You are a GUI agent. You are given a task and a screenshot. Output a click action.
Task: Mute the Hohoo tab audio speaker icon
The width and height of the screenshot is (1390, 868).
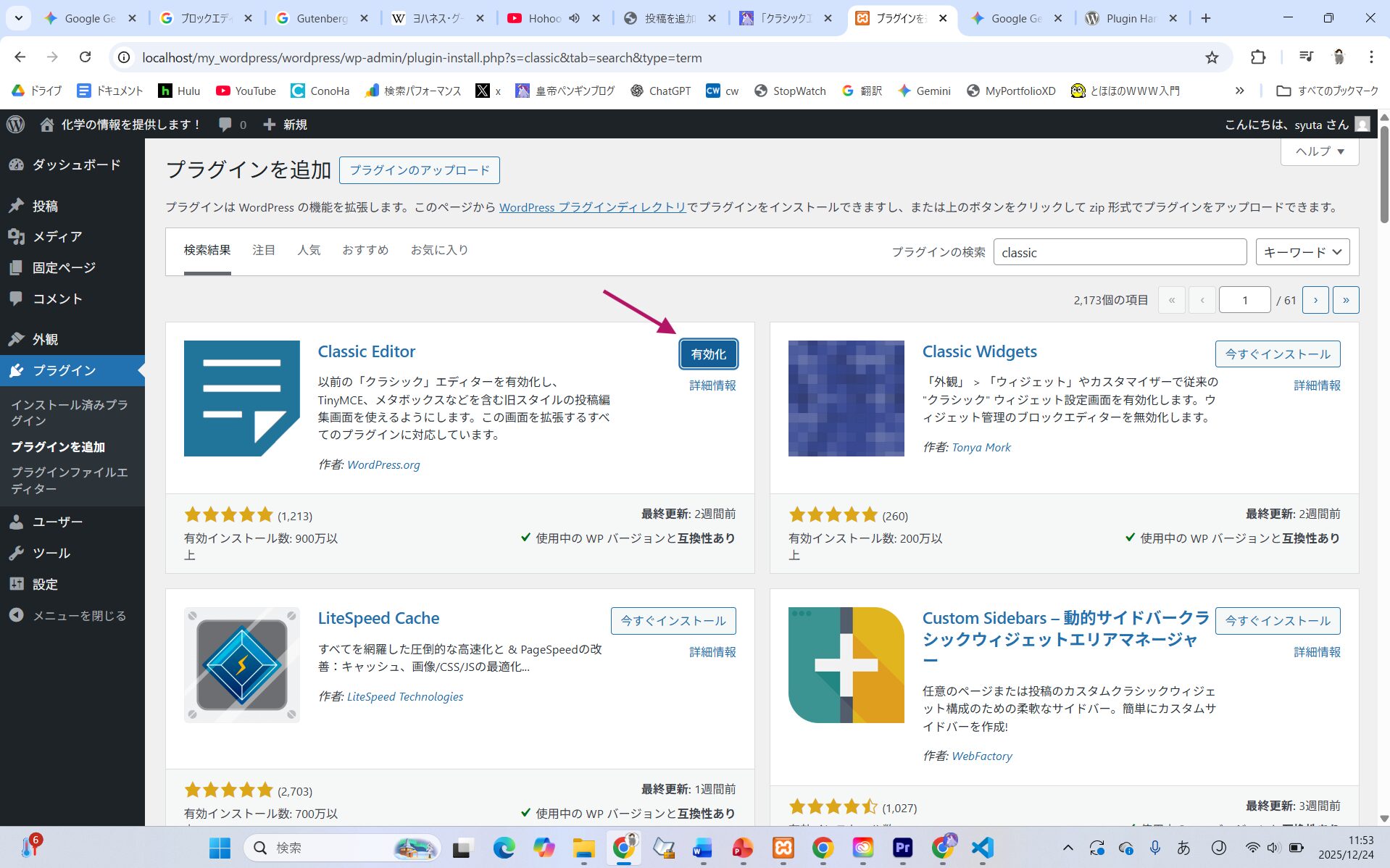(574, 18)
